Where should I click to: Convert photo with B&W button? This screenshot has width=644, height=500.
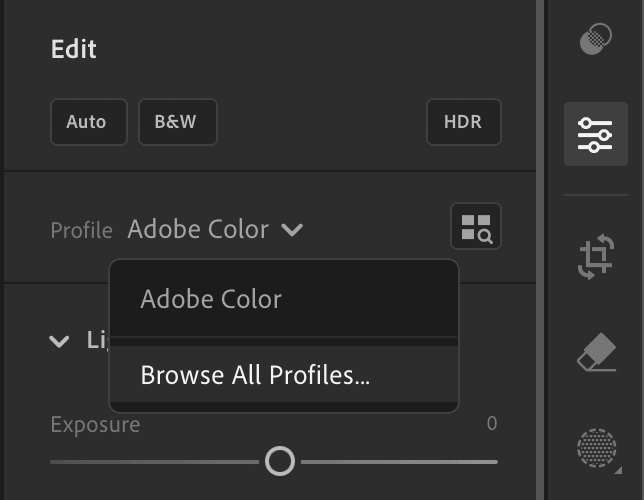(x=178, y=122)
